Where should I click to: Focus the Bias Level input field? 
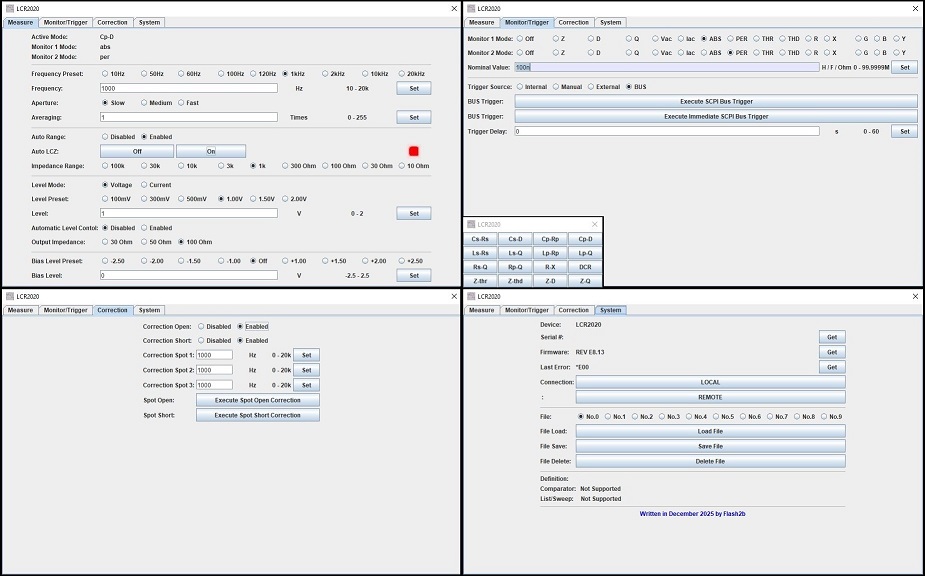pyautogui.click(x=189, y=276)
